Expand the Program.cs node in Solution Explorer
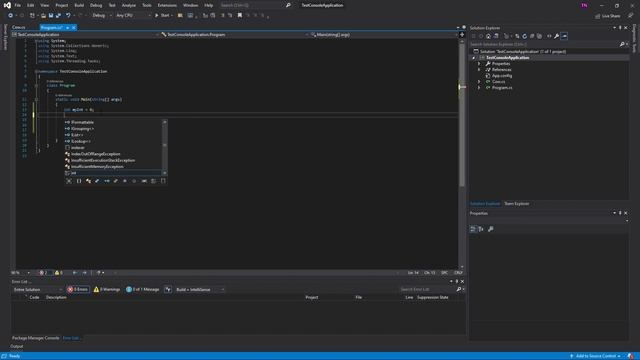This screenshot has width=640, height=360. tap(479, 88)
